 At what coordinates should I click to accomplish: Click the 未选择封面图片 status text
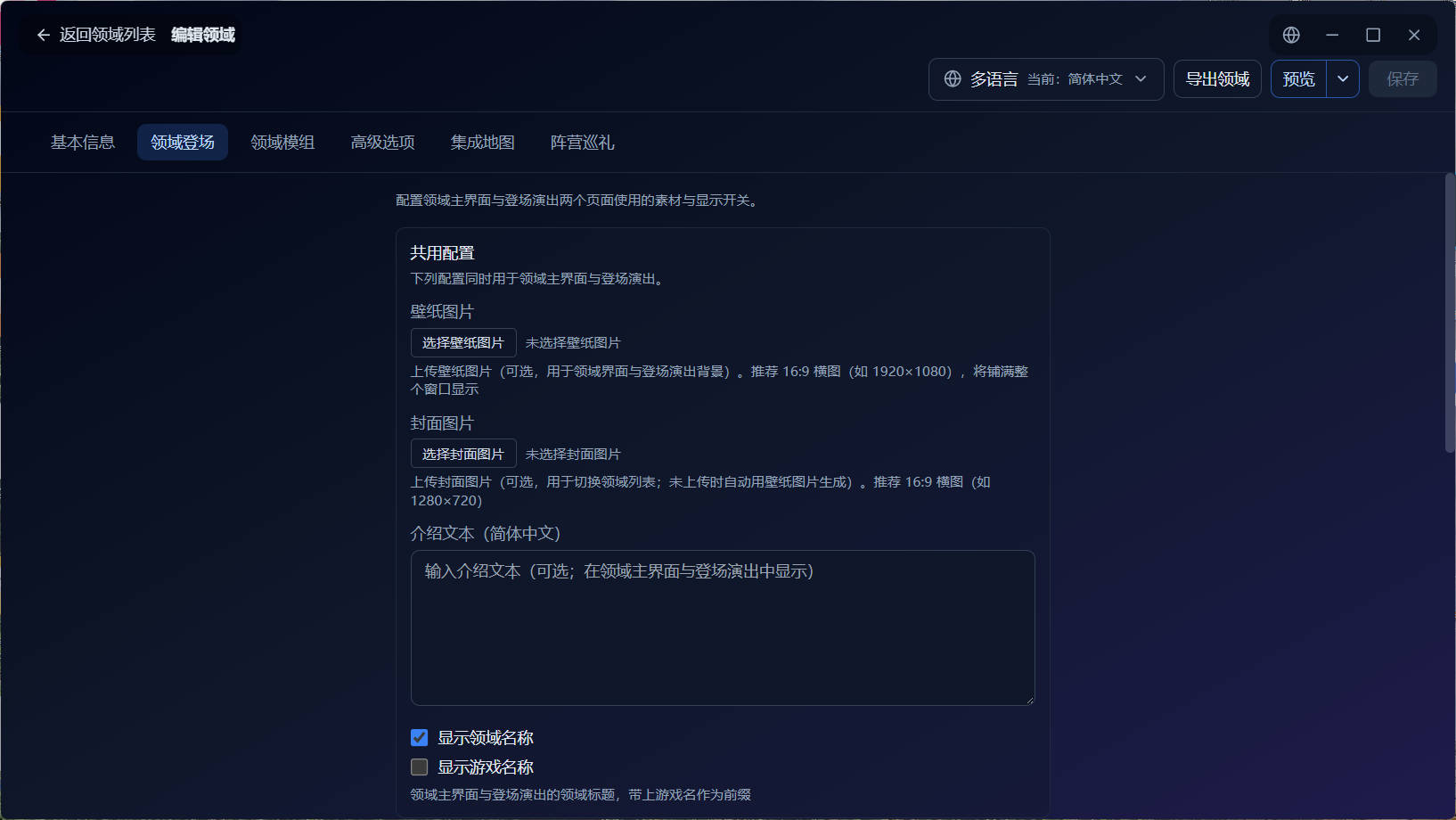573,455
